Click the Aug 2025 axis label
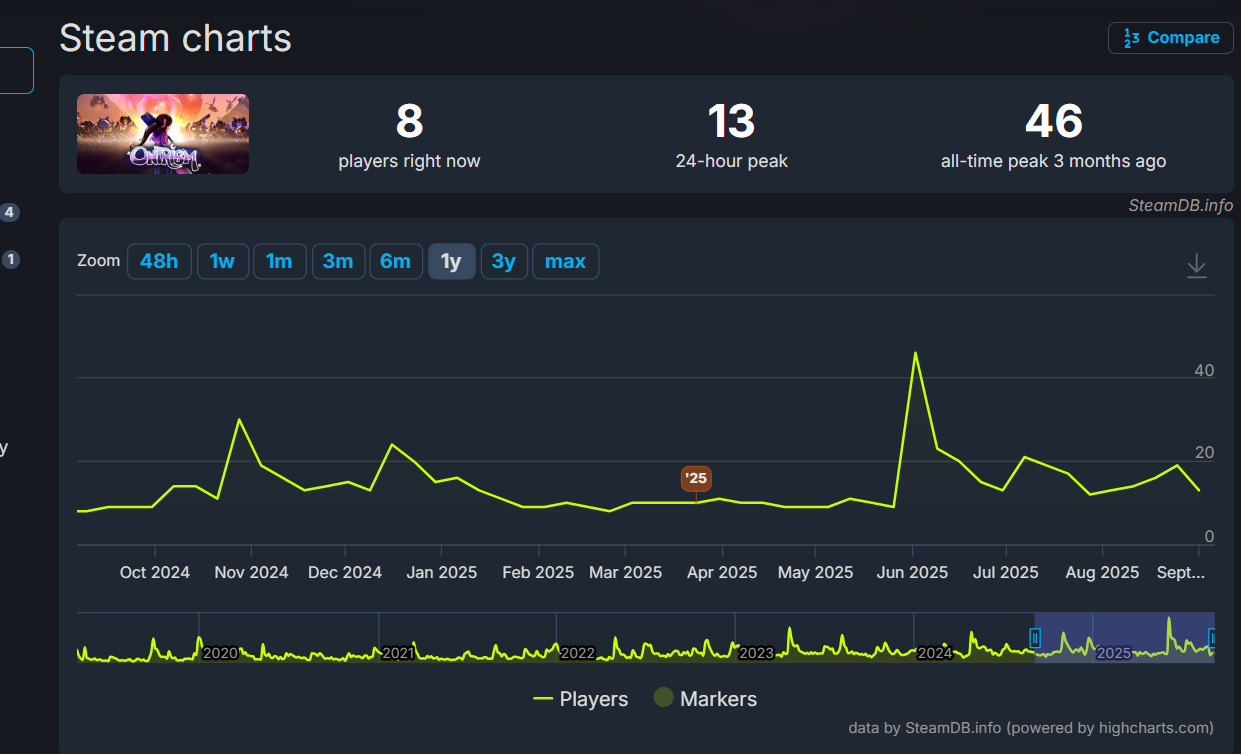Image resolution: width=1241 pixels, height=754 pixels. tap(1102, 572)
